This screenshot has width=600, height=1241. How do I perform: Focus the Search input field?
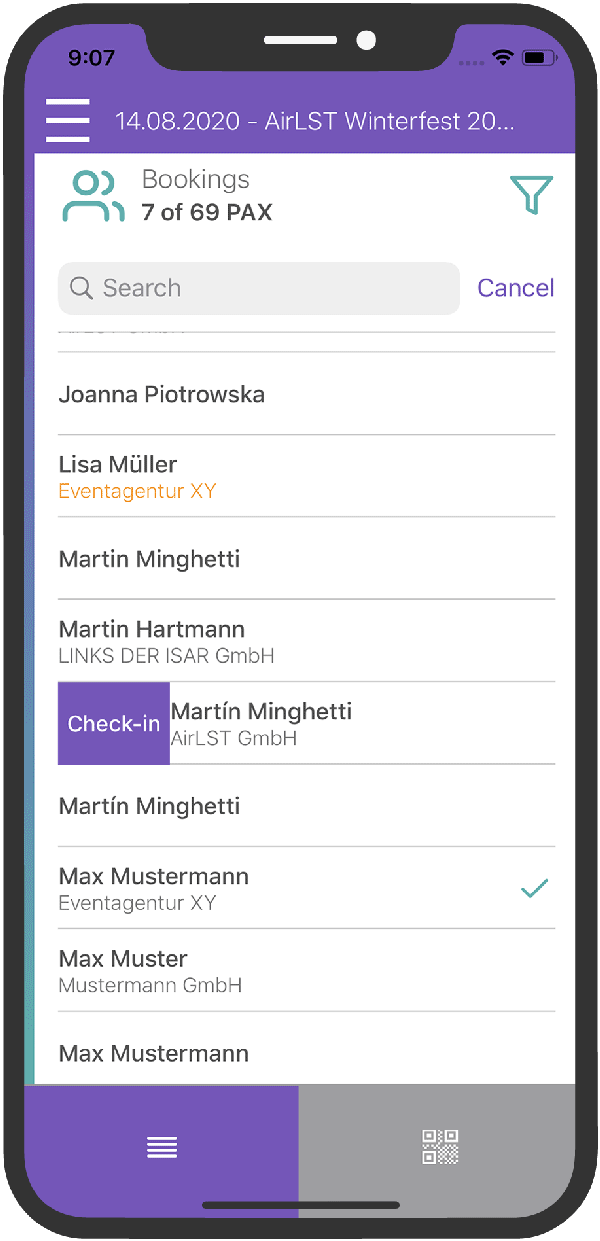(270, 289)
